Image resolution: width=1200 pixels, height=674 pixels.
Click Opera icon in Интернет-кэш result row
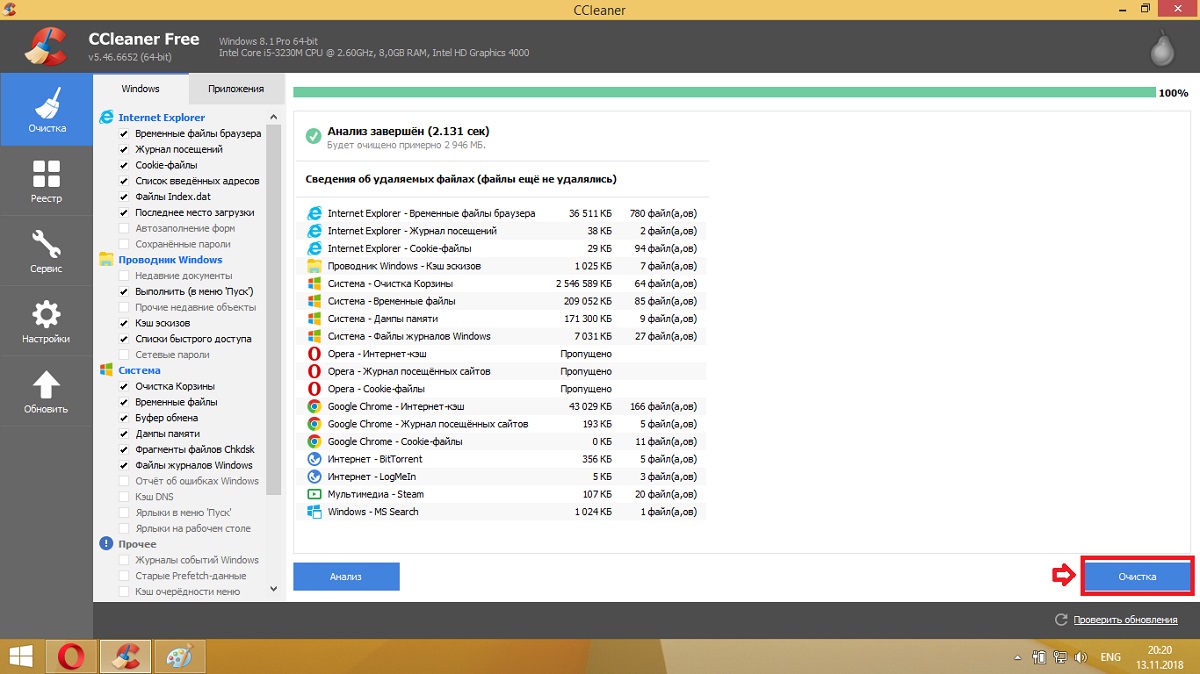pyautogui.click(x=314, y=354)
